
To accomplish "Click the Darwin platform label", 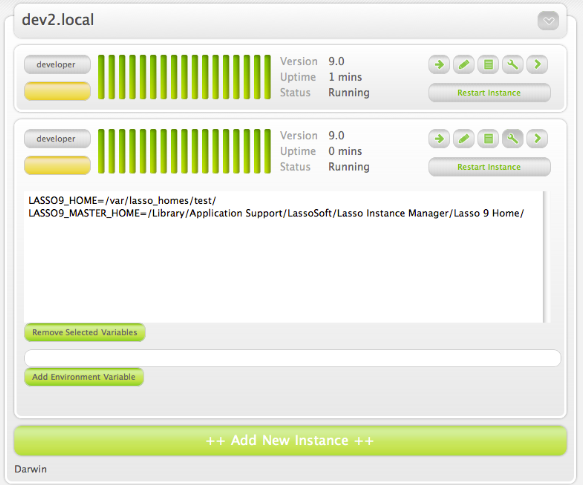I will pos(30,469).
